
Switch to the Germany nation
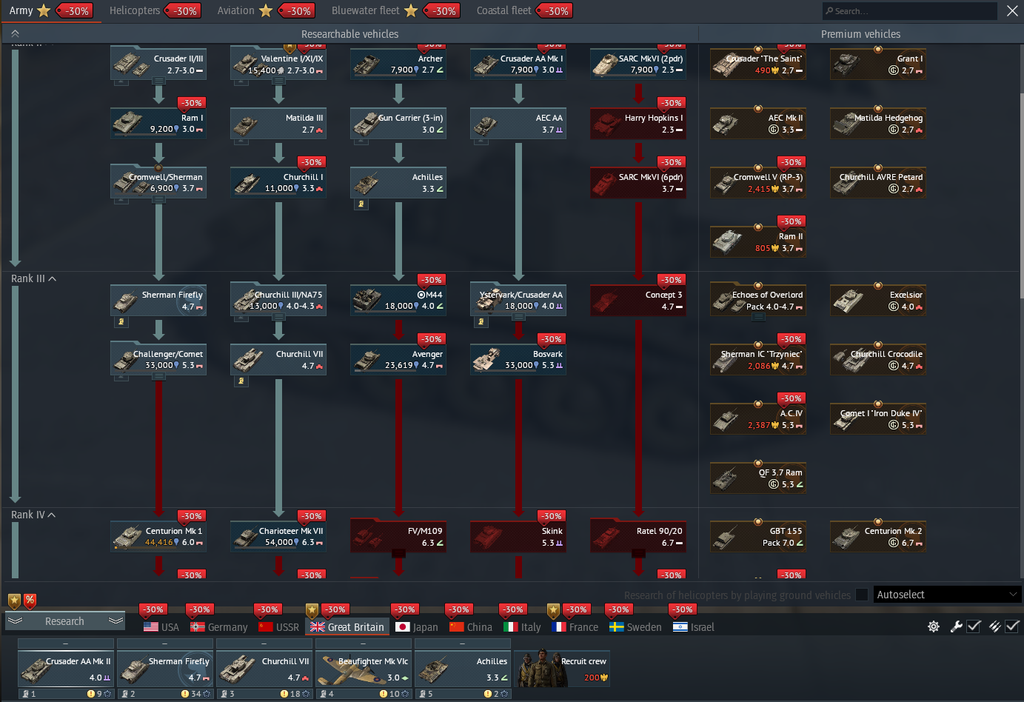tap(219, 627)
